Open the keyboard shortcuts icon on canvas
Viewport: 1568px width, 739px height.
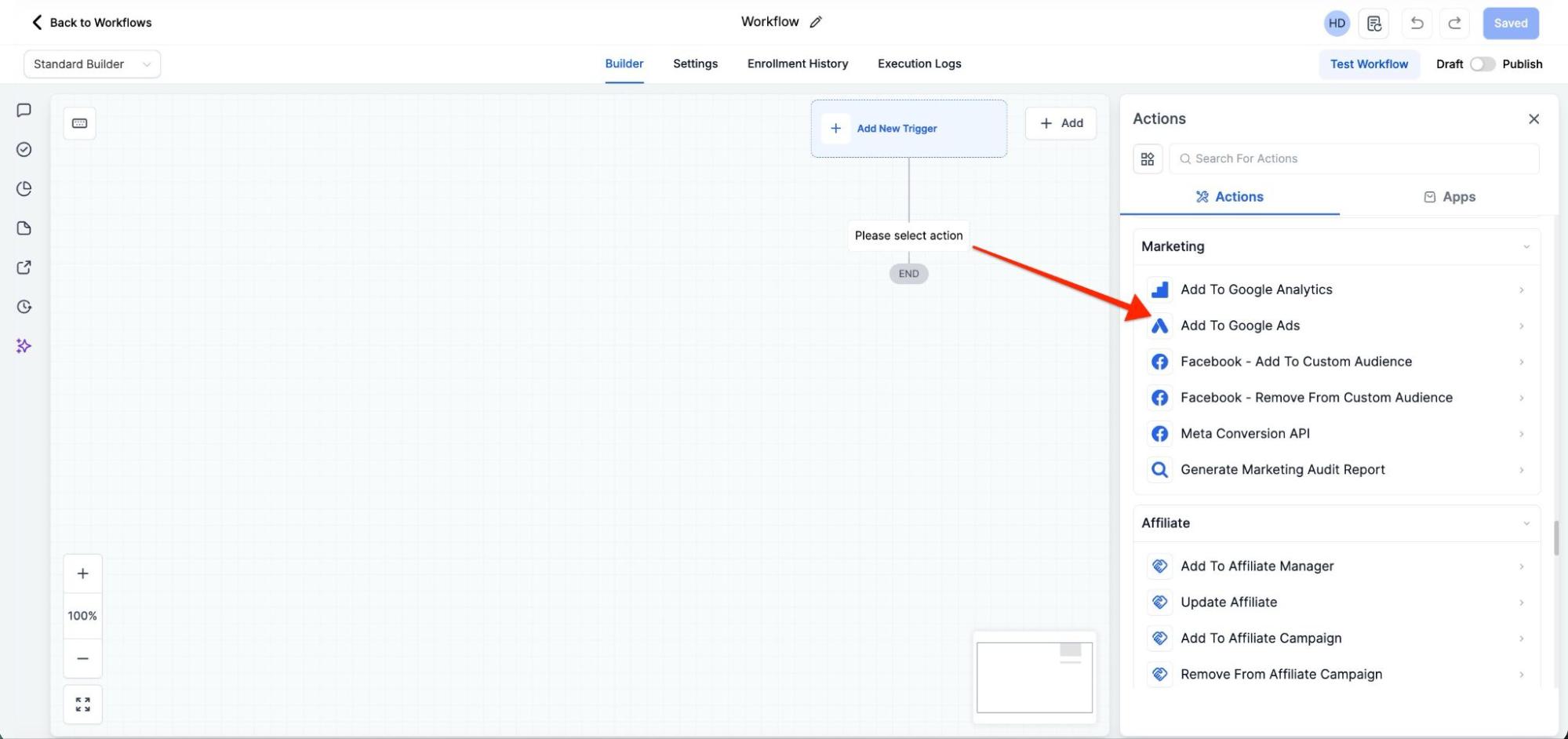click(79, 123)
